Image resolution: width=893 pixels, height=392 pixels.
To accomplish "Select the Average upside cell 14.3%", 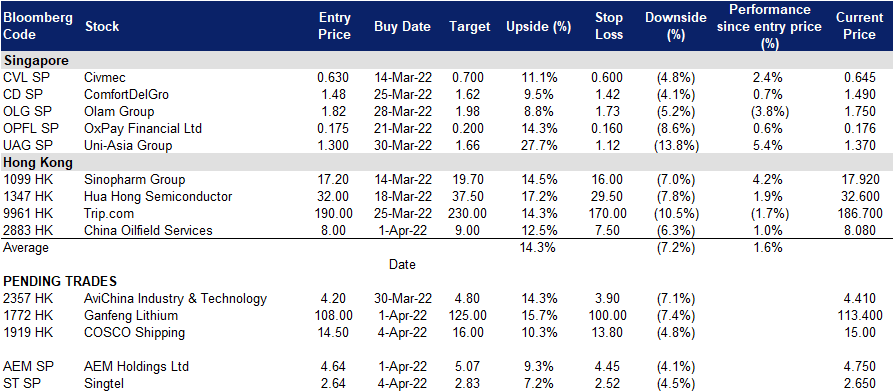I will click(539, 248).
